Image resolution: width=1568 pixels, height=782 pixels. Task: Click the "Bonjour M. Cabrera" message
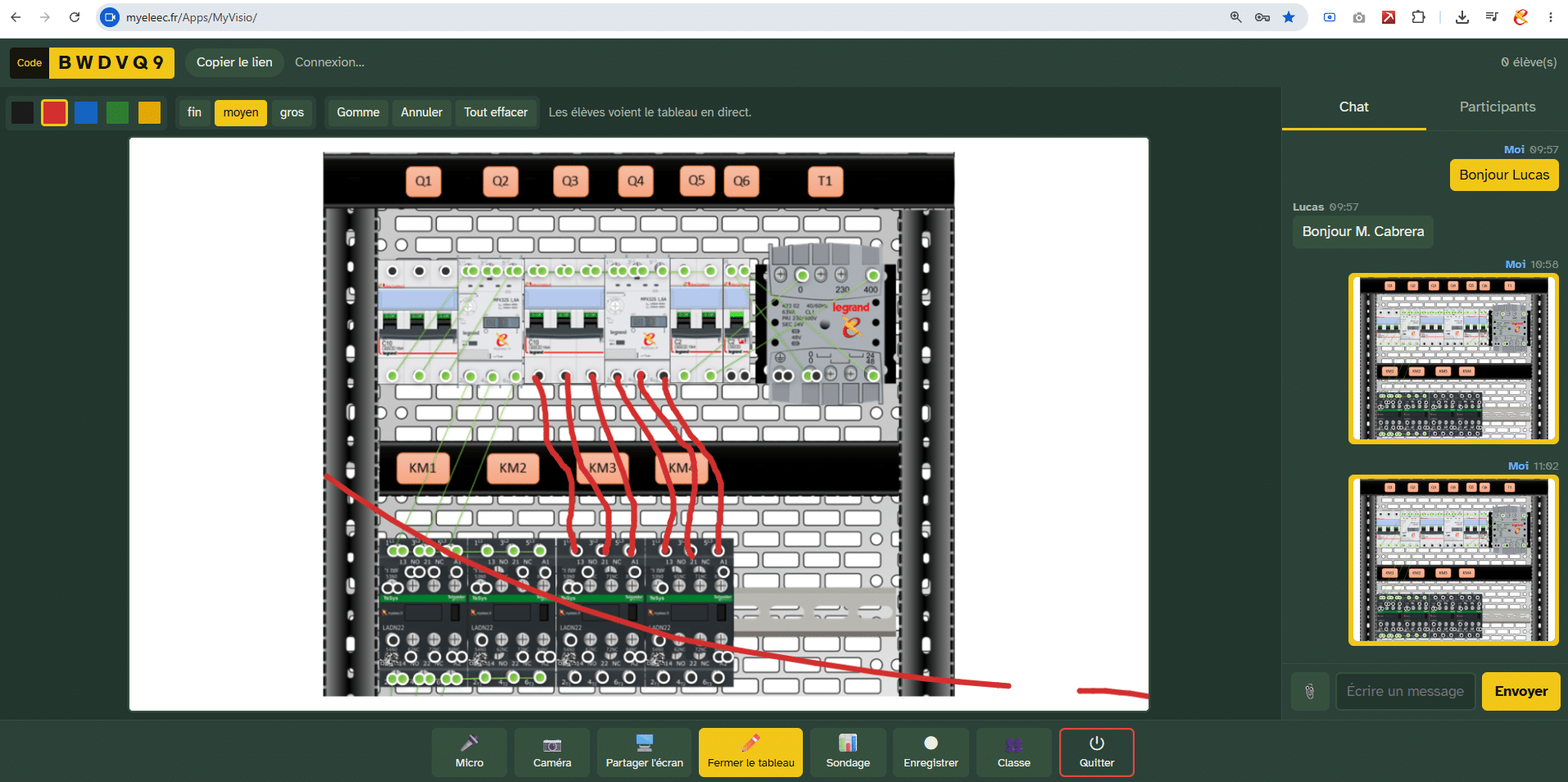[x=1363, y=232]
